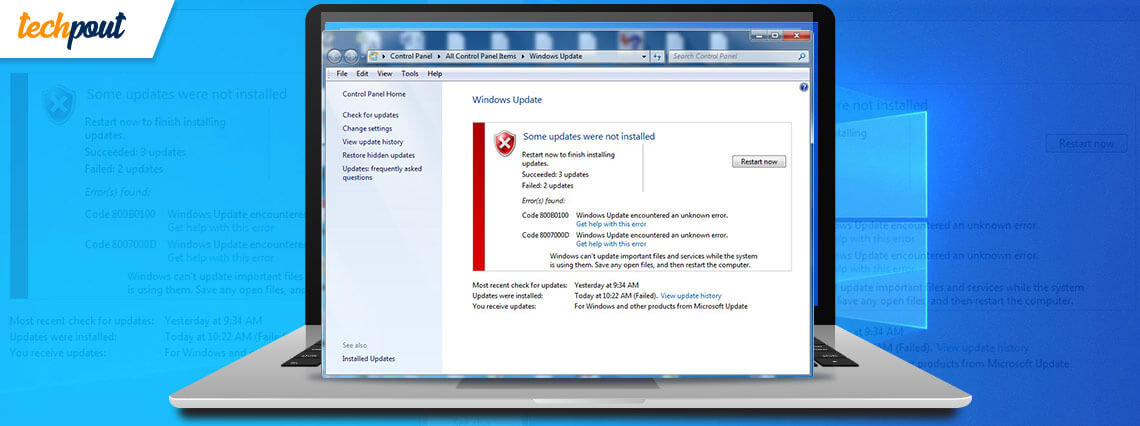Click the blue help question mark icon
The height and width of the screenshot is (426, 1140).
[x=804, y=87]
